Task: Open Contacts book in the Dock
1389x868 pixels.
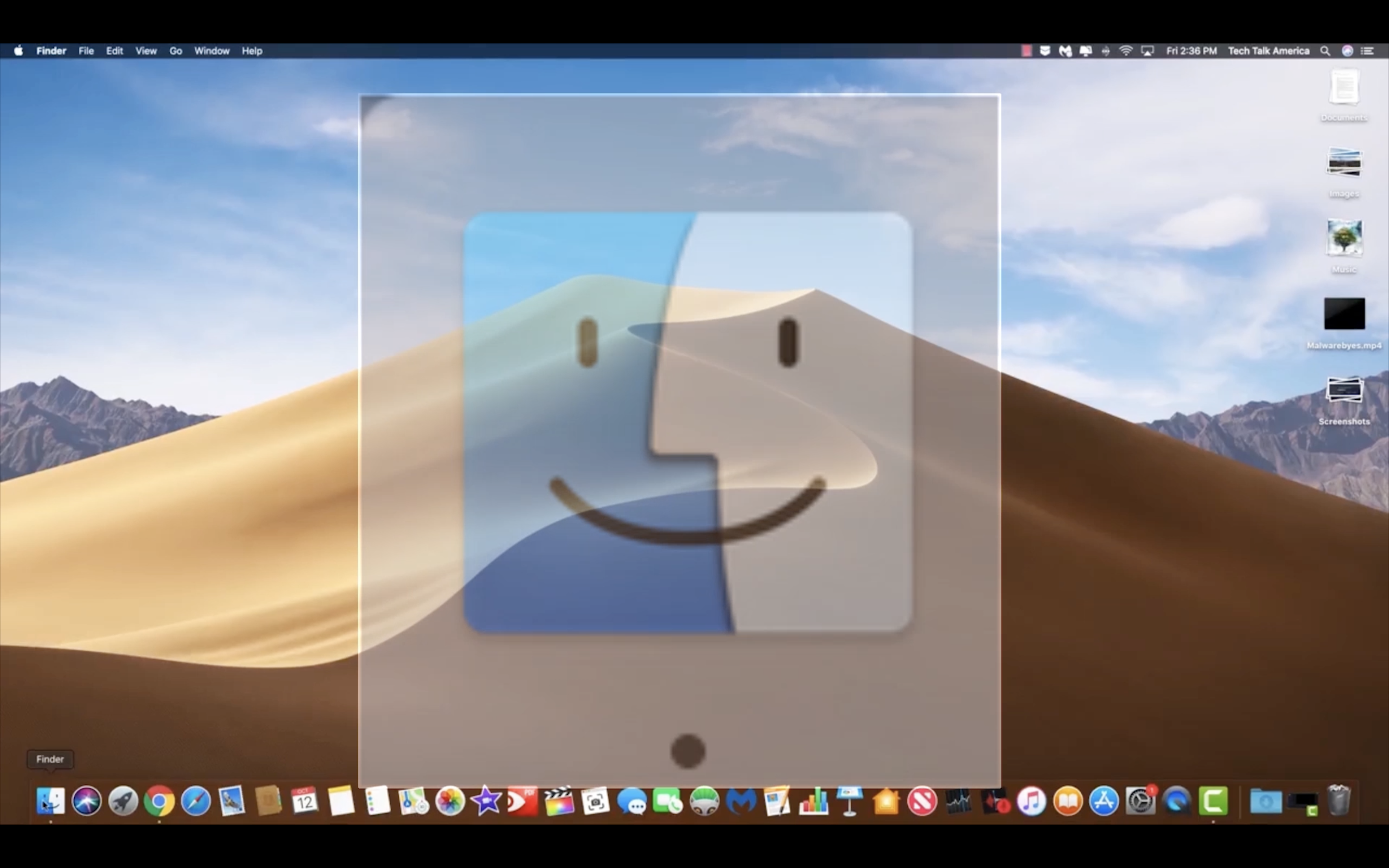Action: point(268,801)
